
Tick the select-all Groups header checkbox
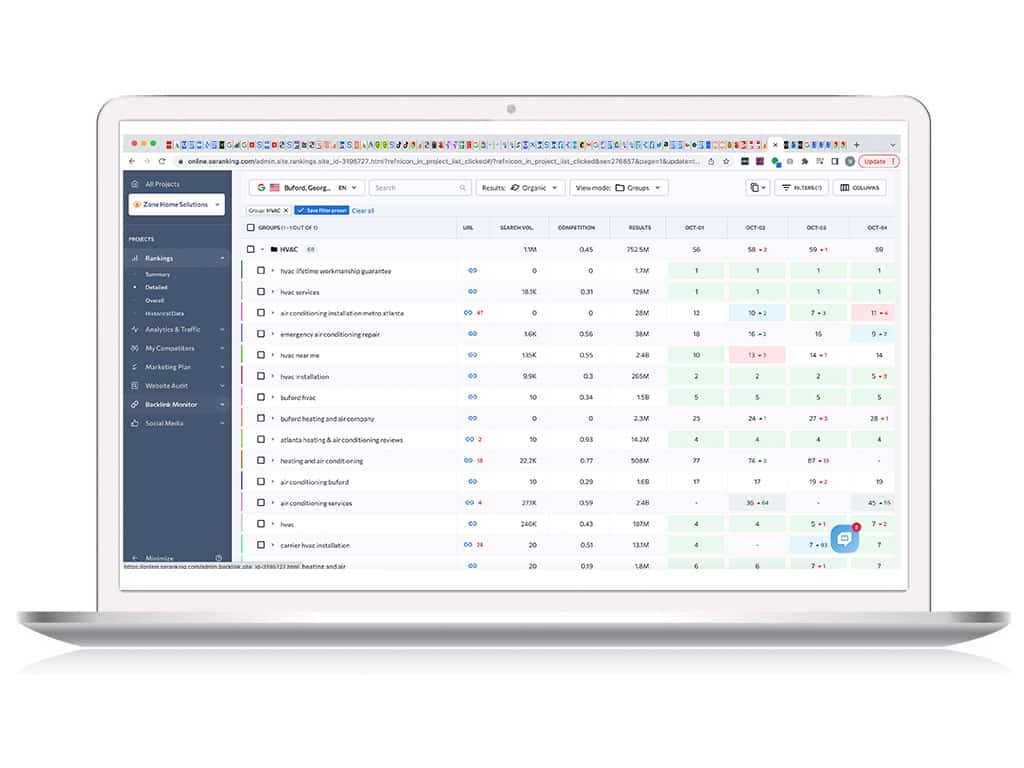pyautogui.click(x=251, y=228)
